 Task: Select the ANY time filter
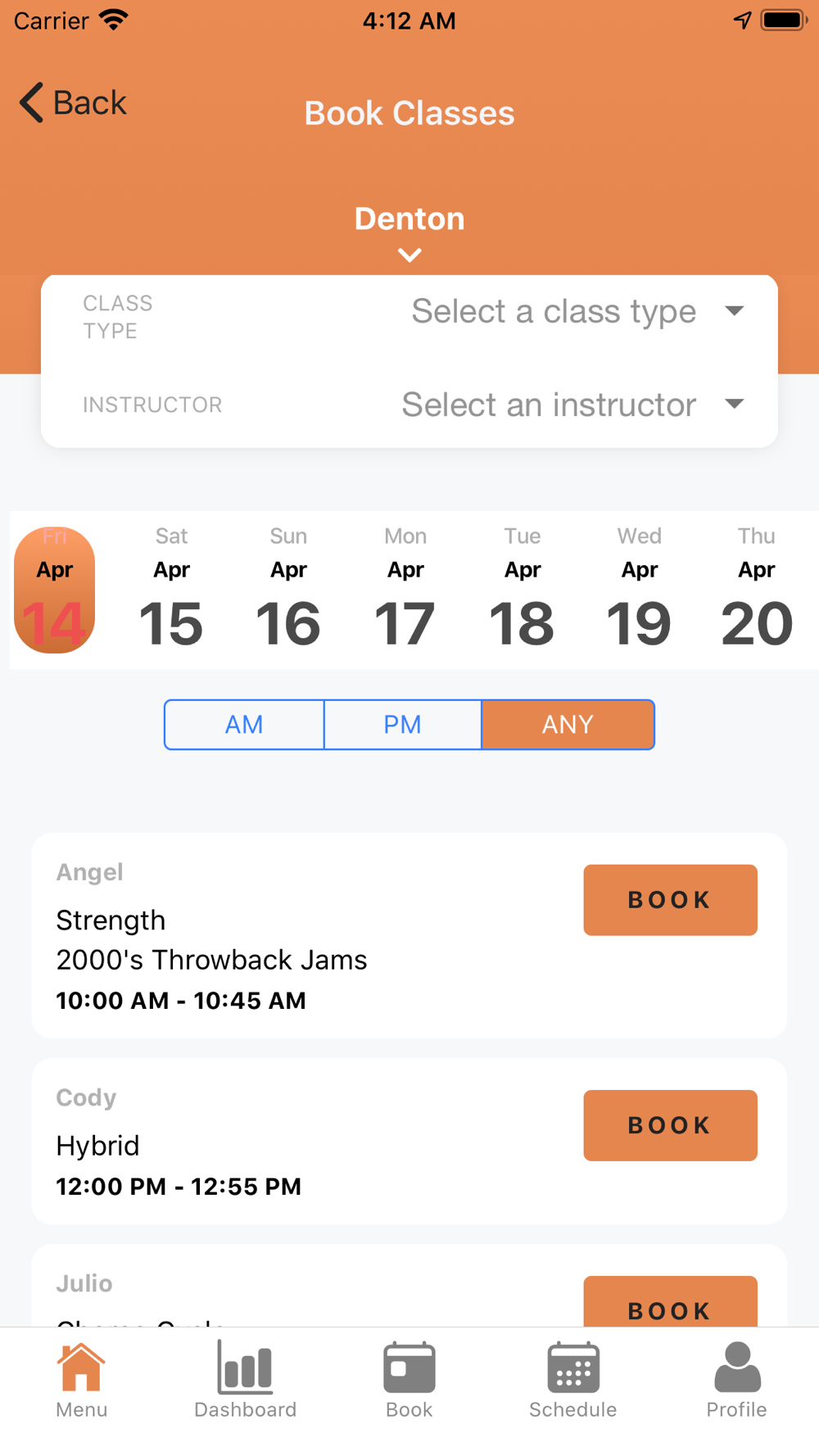[568, 725]
